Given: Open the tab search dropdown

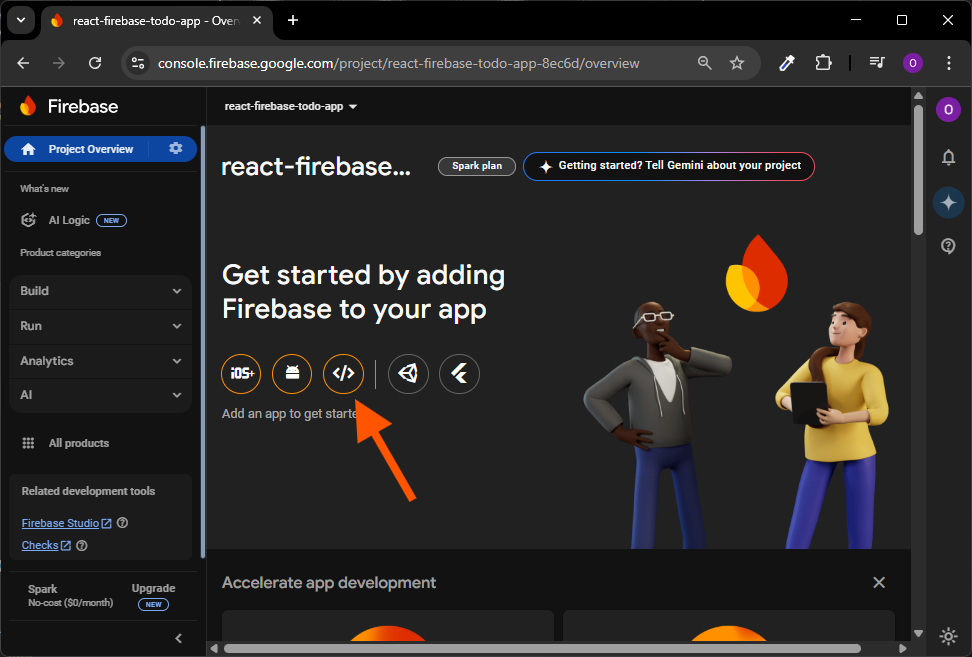Looking at the screenshot, I should [21, 20].
